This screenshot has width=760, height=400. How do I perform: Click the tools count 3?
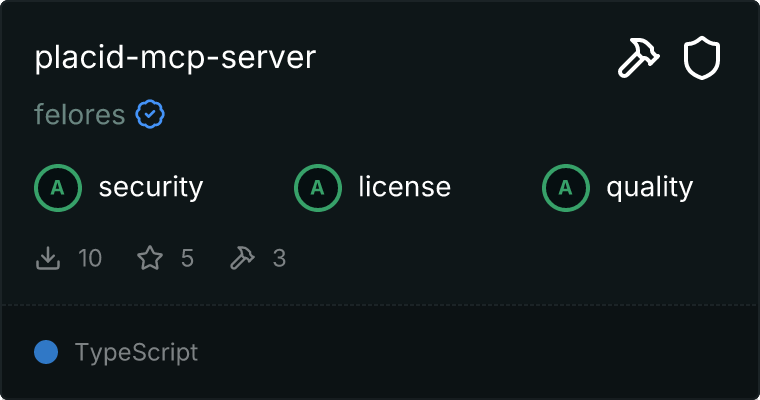pyautogui.click(x=279, y=258)
